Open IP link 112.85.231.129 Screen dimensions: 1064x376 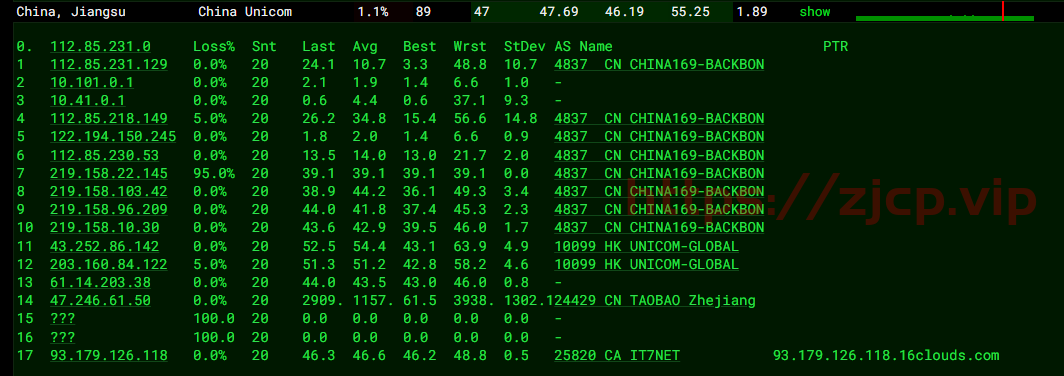109,64
